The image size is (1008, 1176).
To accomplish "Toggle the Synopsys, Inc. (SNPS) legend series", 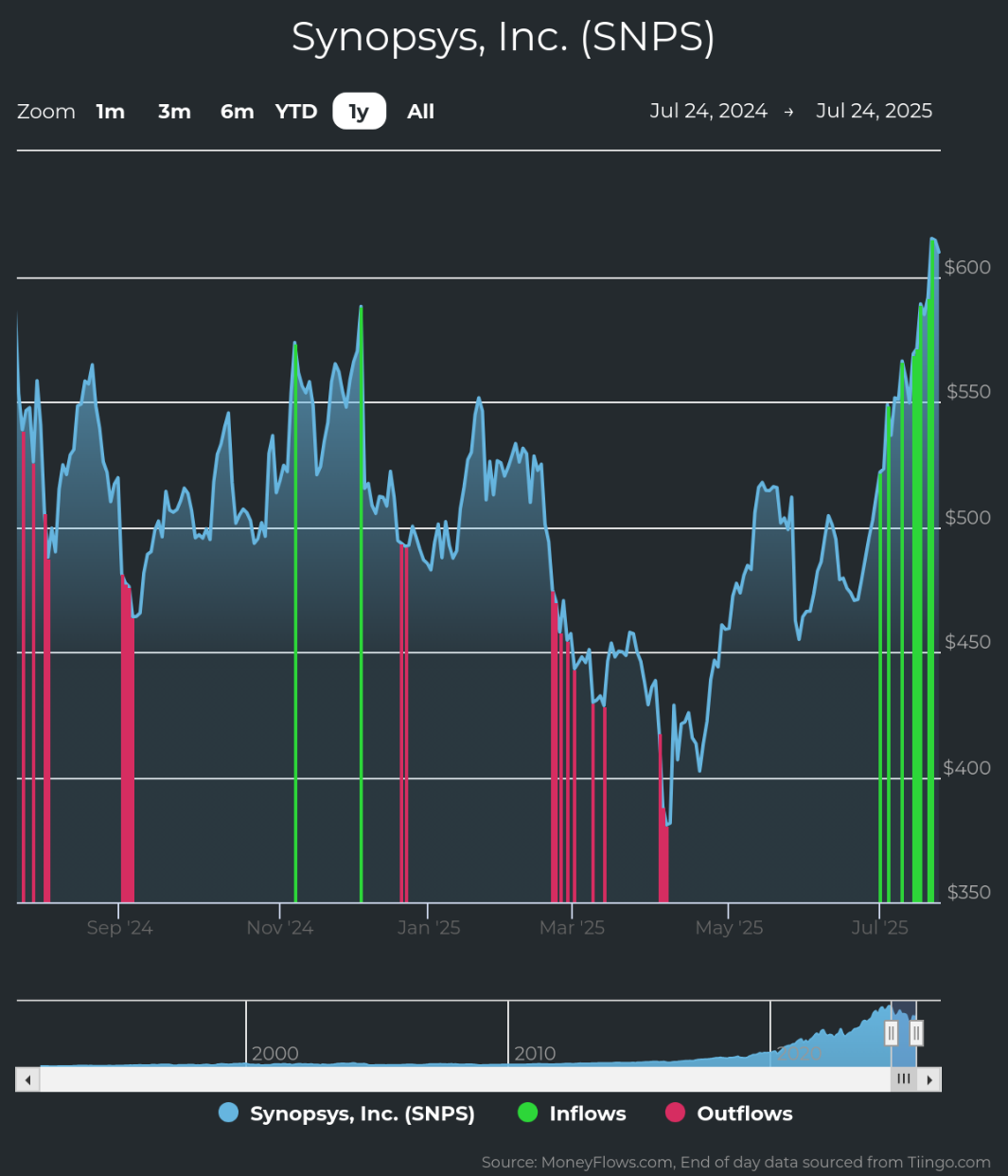I will 346,1114.
